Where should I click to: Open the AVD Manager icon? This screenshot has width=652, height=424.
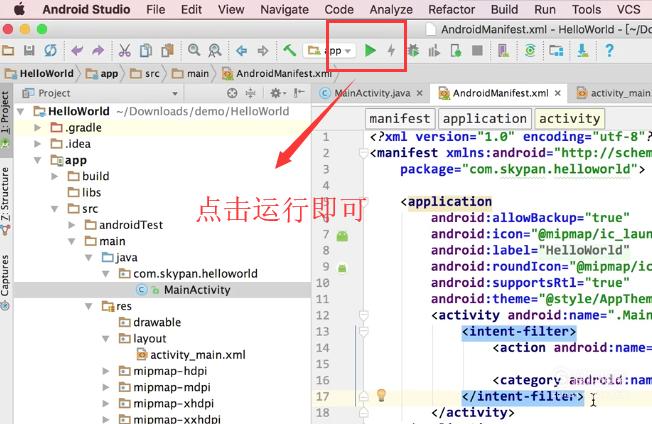pyautogui.click(x=503, y=51)
